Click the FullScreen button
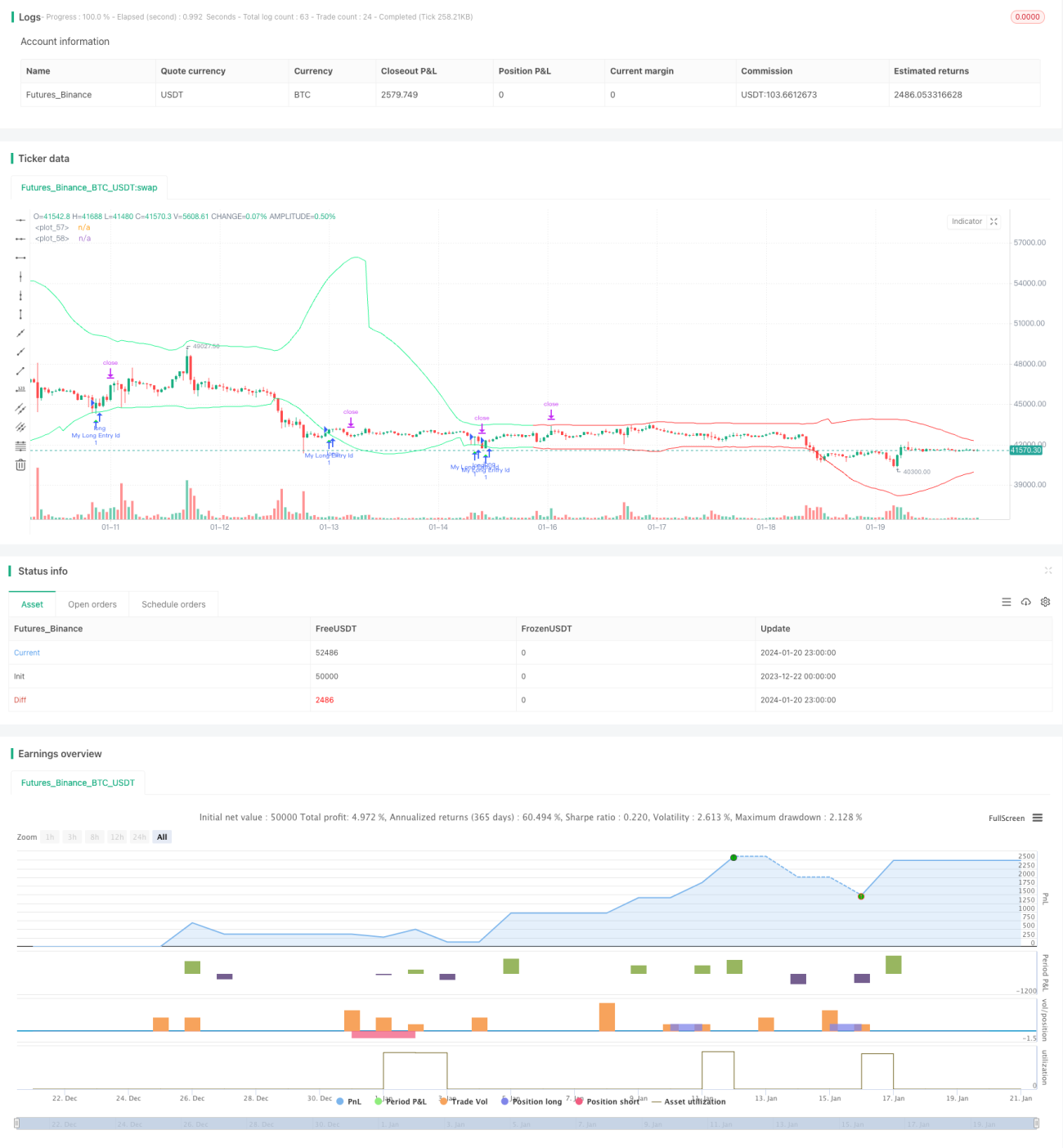The image size is (1063, 1148). coord(1007,818)
